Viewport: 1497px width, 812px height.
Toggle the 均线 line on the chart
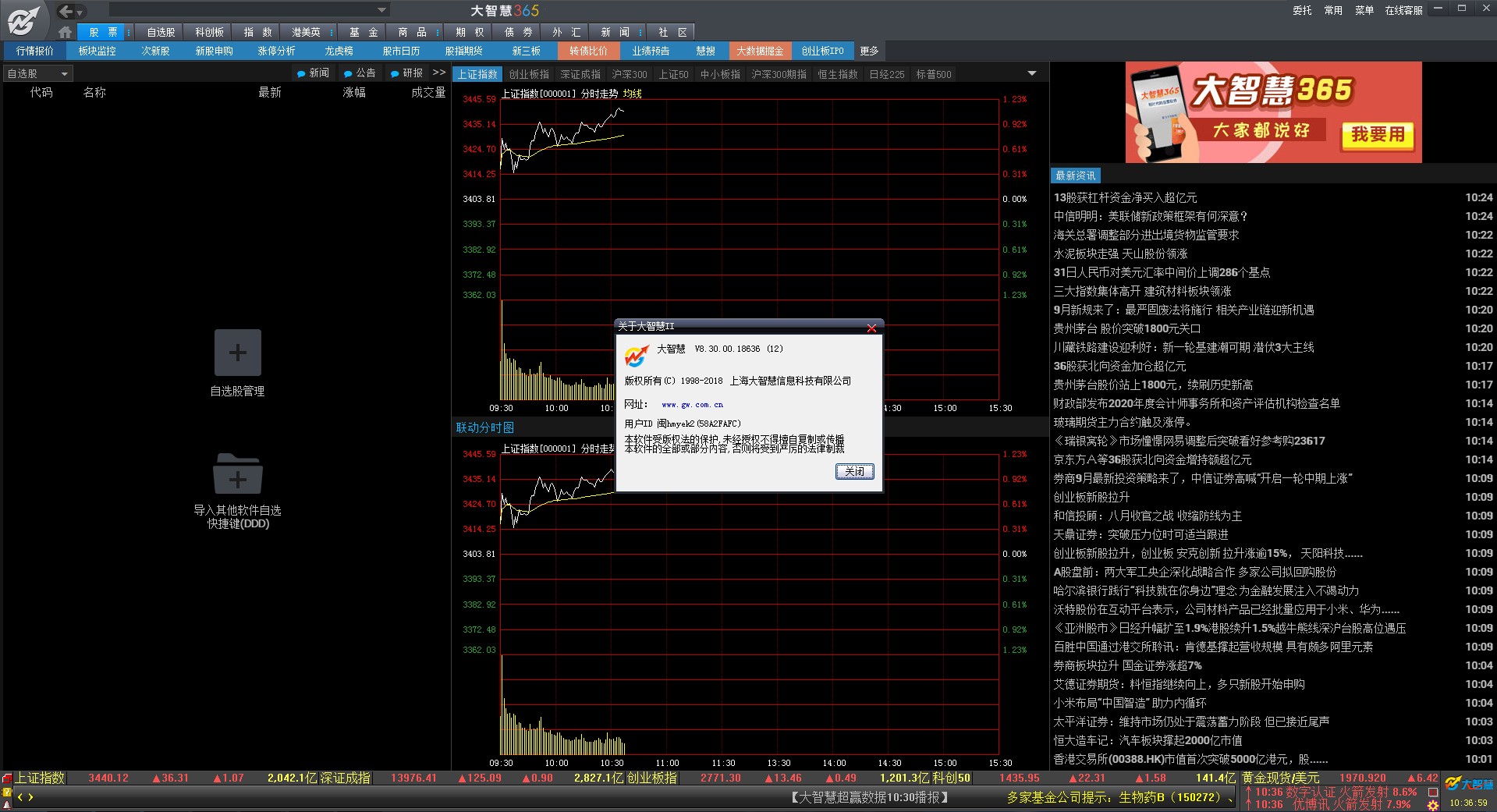[x=633, y=94]
